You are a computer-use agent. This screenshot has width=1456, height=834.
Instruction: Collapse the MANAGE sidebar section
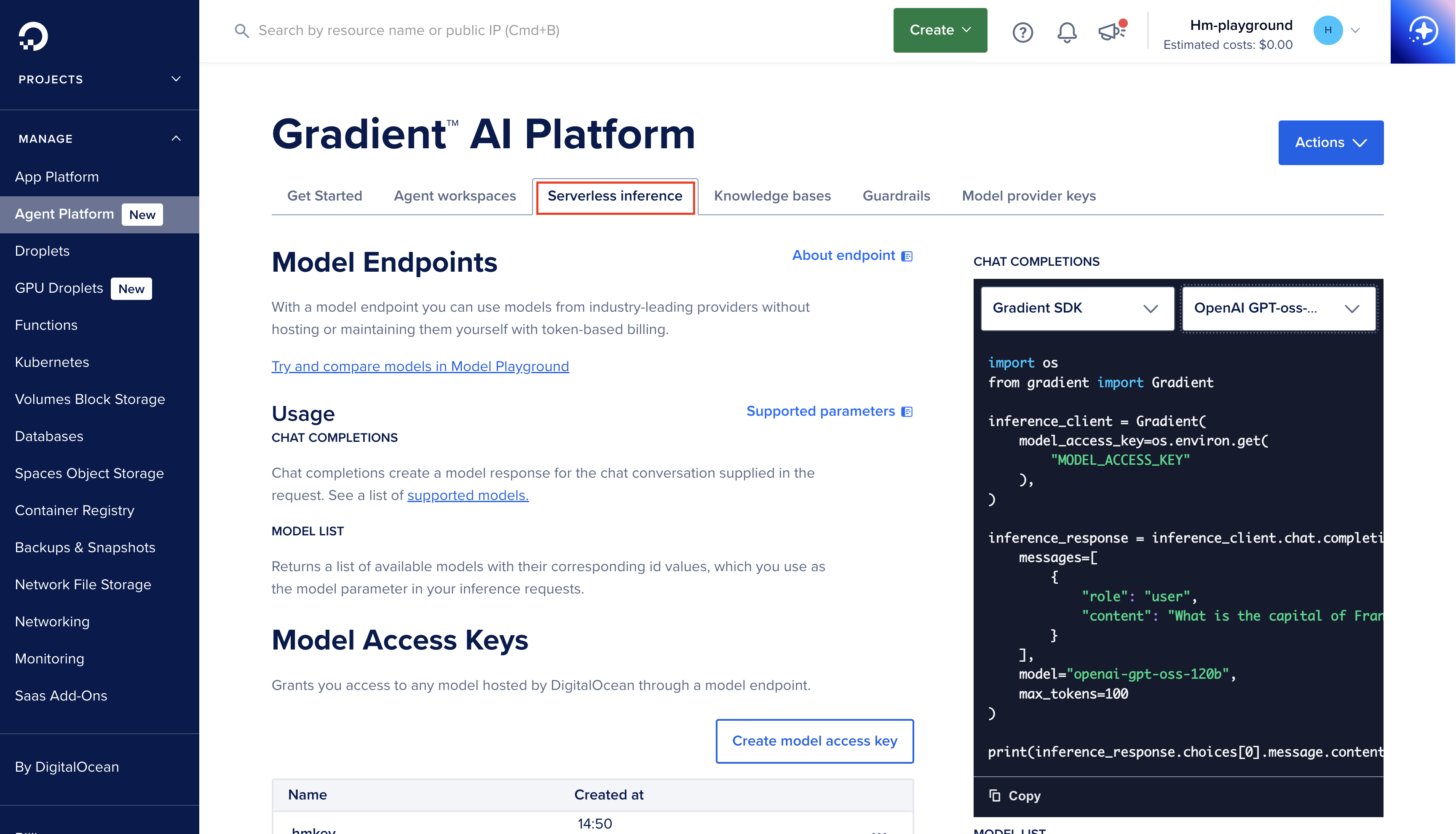coord(177,138)
